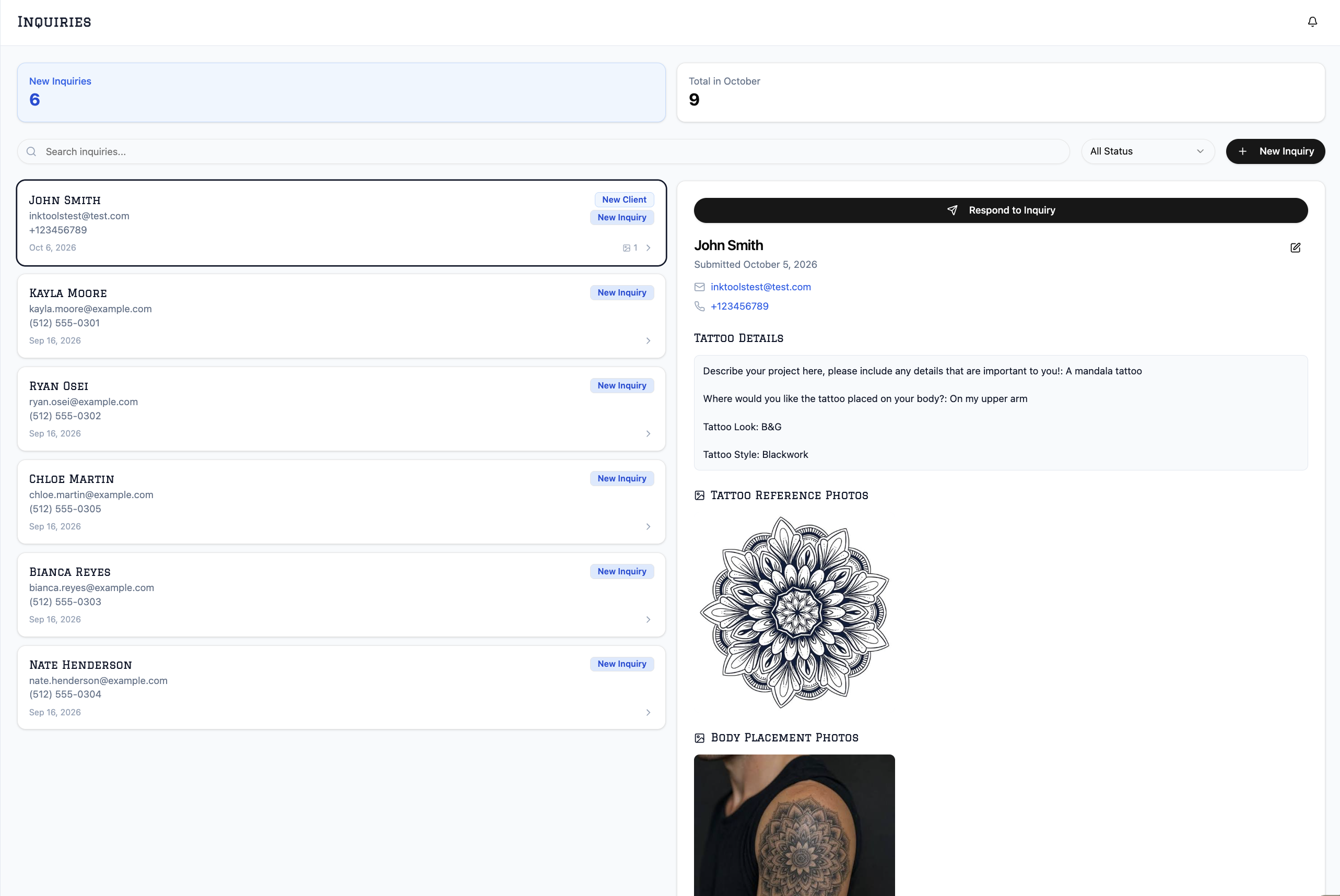Create a New Inquiry
Screen dimensions: 1340x896
click(x=1275, y=151)
